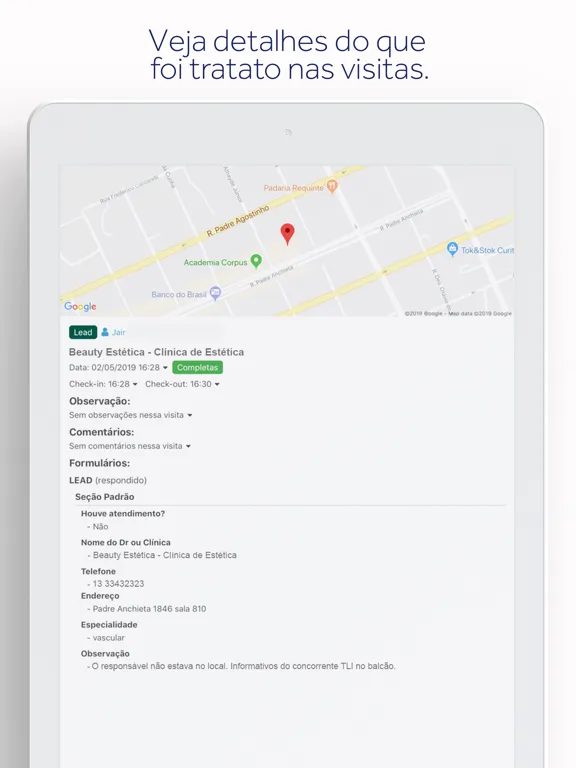
Task: Click the Beauty Estética - Clínica de Estética title
Action: 156,352
